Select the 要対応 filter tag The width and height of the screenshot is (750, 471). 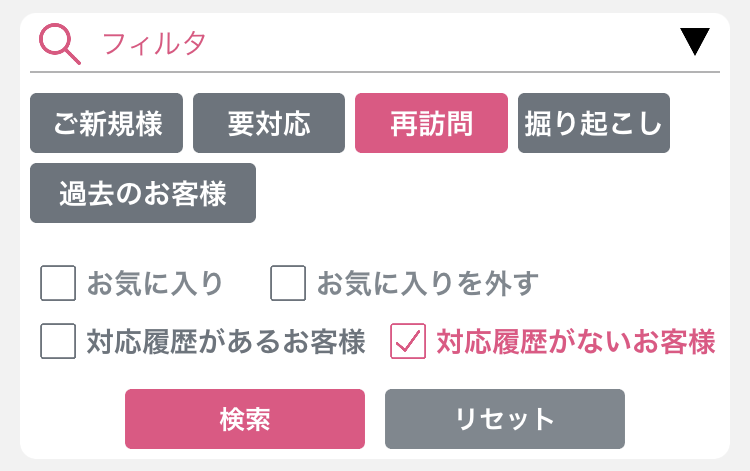tap(269, 123)
